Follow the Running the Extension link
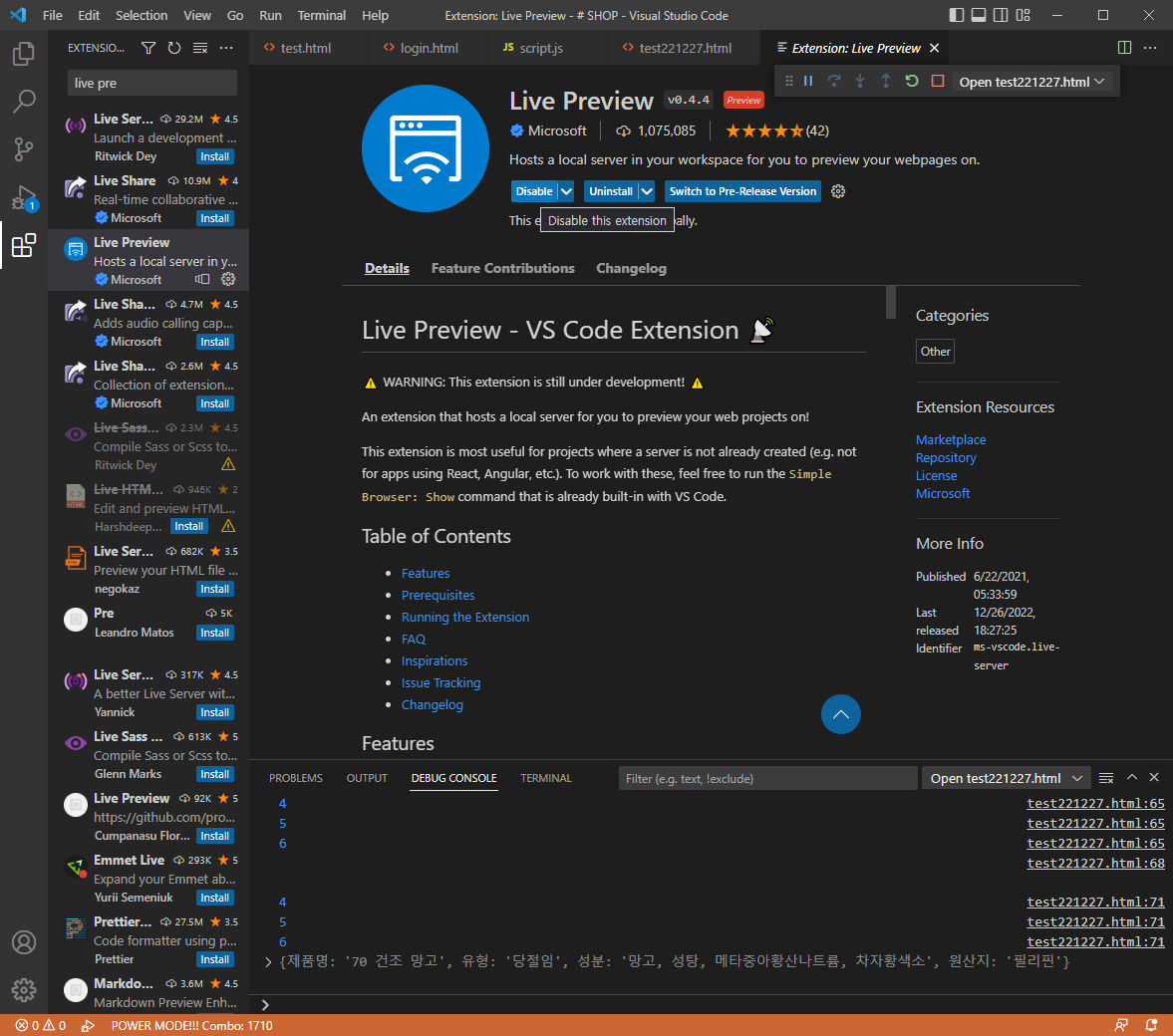Screen dimensions: 1173x1036 click(x=465, y=617)
